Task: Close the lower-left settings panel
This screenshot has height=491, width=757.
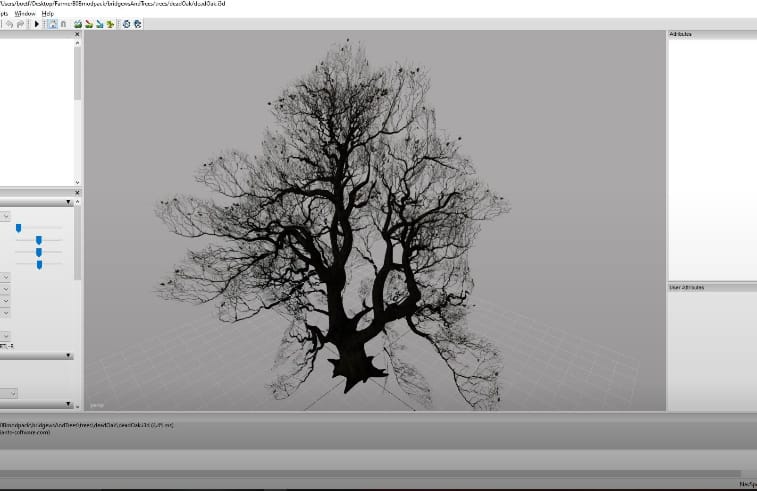Action: 77,192
